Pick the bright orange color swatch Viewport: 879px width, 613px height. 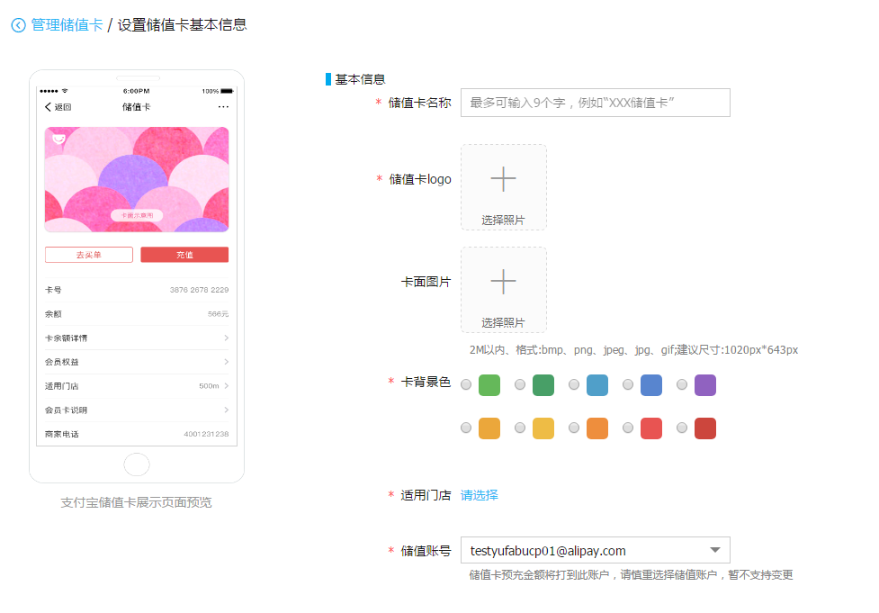click(x=597, y=428)
